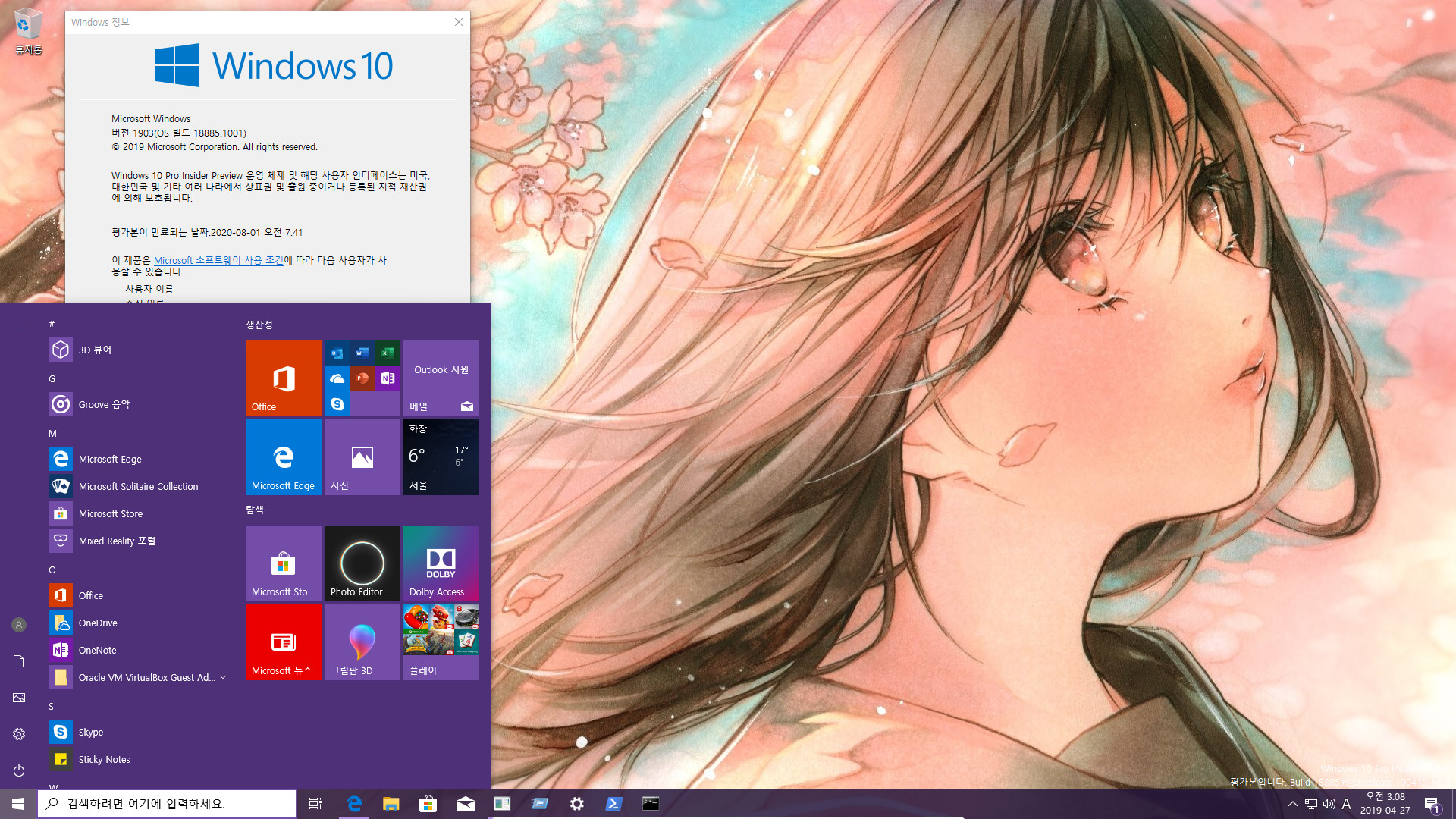Open the 휴지통 Recycle Bin icon

(29, 32)
